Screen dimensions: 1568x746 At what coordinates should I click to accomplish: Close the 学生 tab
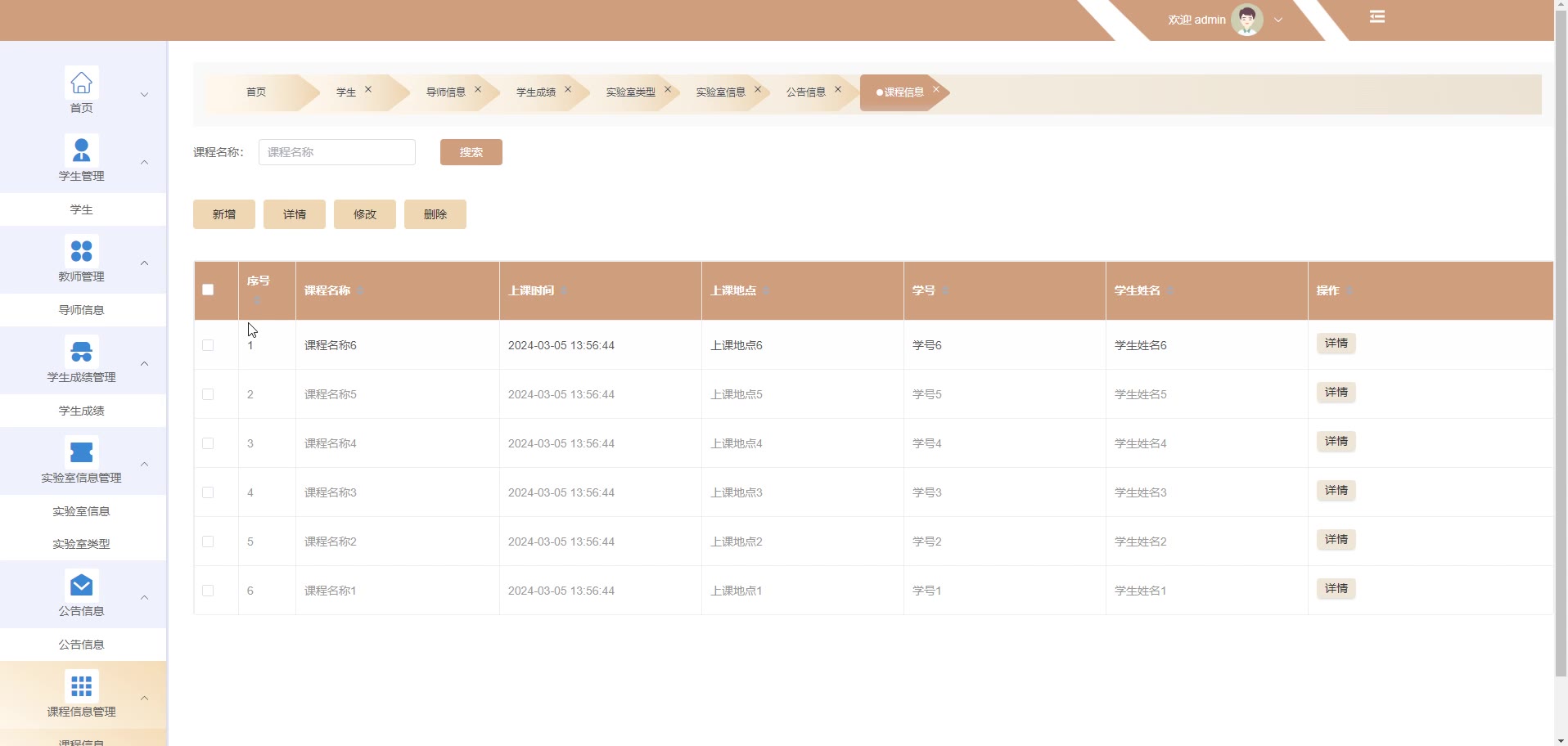point(368,90)
